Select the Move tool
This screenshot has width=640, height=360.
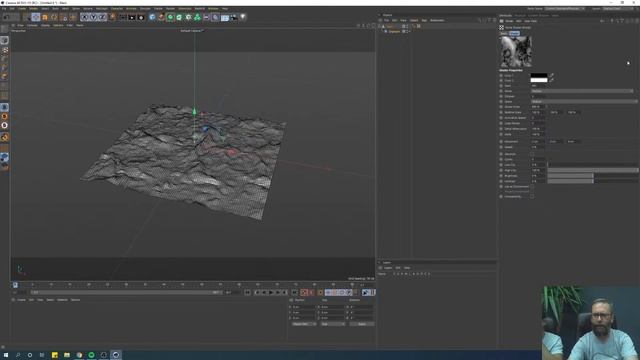click(36, 17)
